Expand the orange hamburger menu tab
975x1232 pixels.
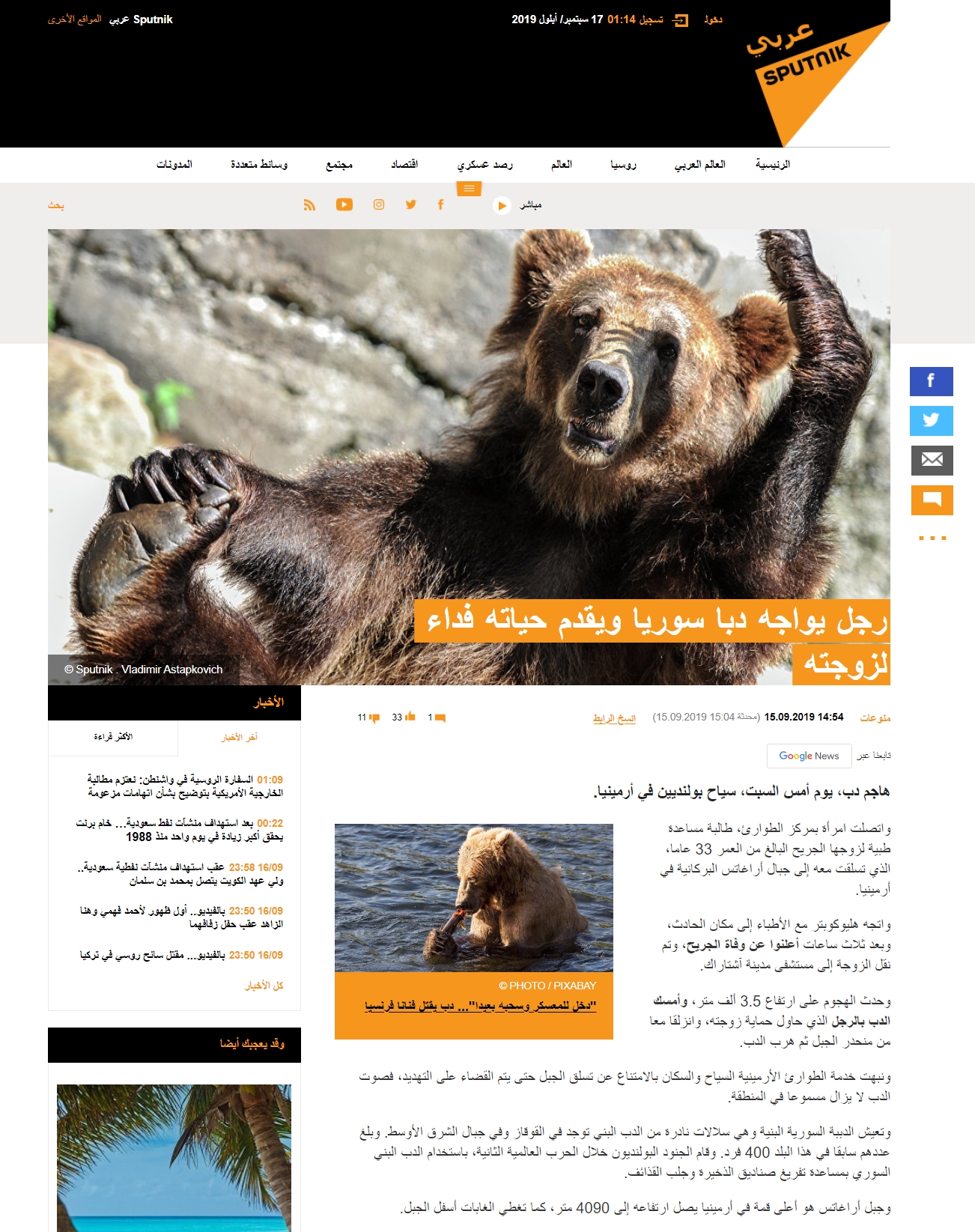[469, 189]
